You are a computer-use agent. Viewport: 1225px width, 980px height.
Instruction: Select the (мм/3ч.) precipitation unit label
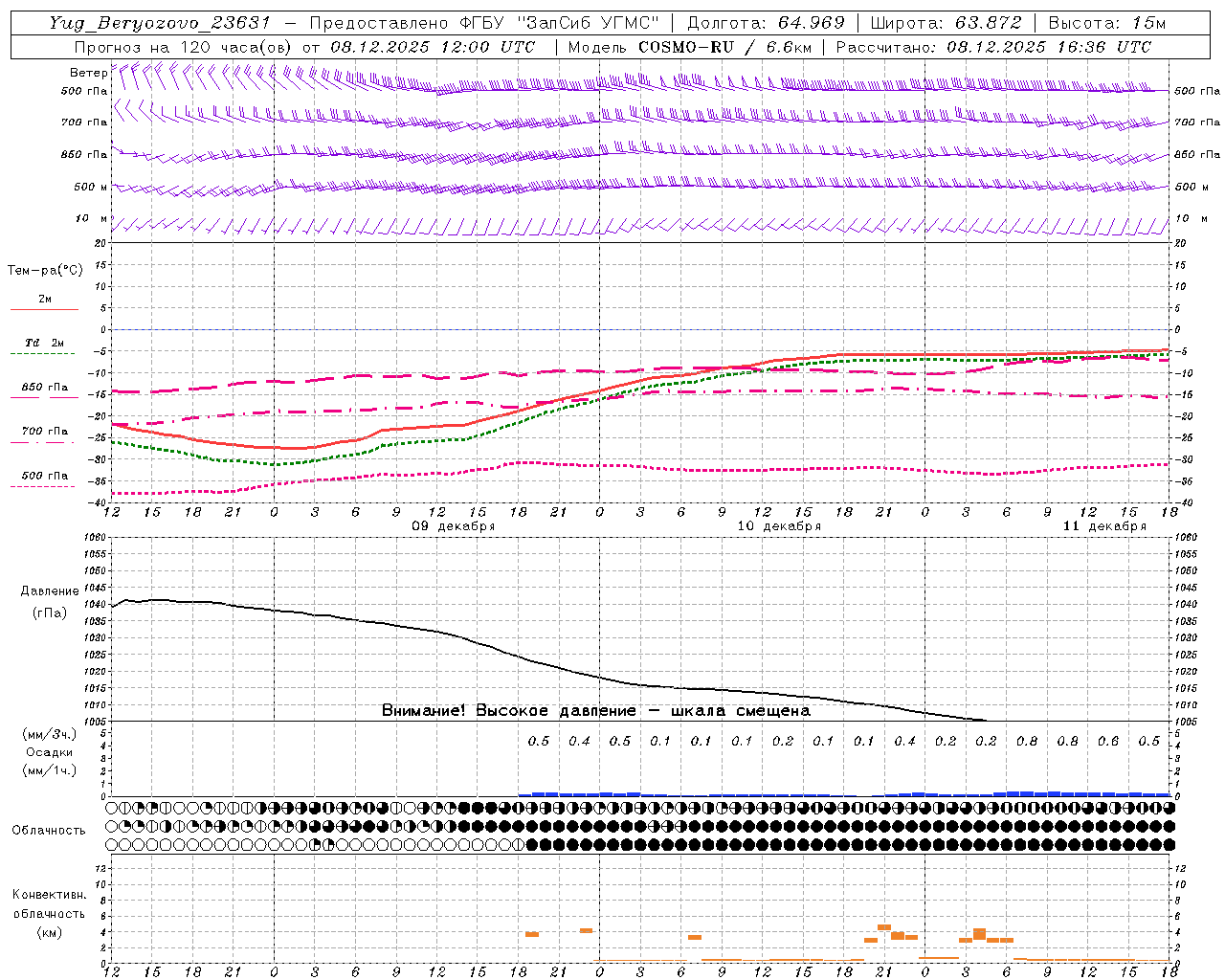point(50,734)
